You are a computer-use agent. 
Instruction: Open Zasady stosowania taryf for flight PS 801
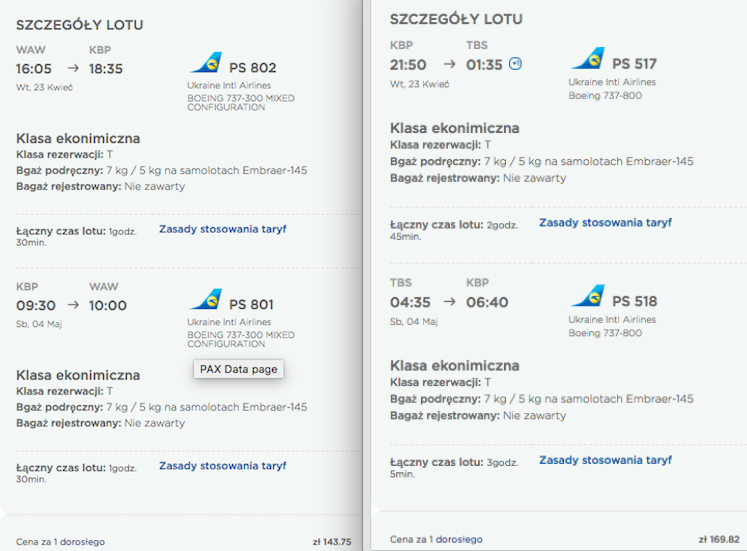pos(222,466)
